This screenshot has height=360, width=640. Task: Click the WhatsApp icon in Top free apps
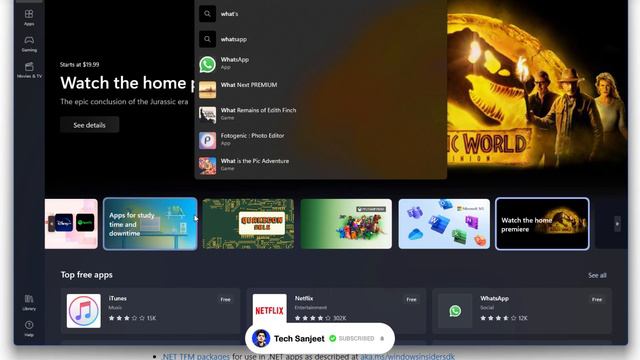455,311
